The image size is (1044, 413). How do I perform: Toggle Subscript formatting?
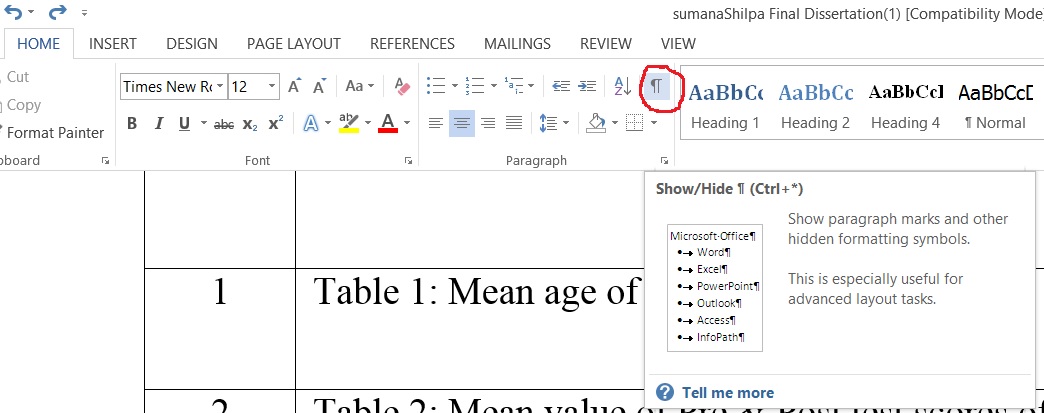pos(250,124)
